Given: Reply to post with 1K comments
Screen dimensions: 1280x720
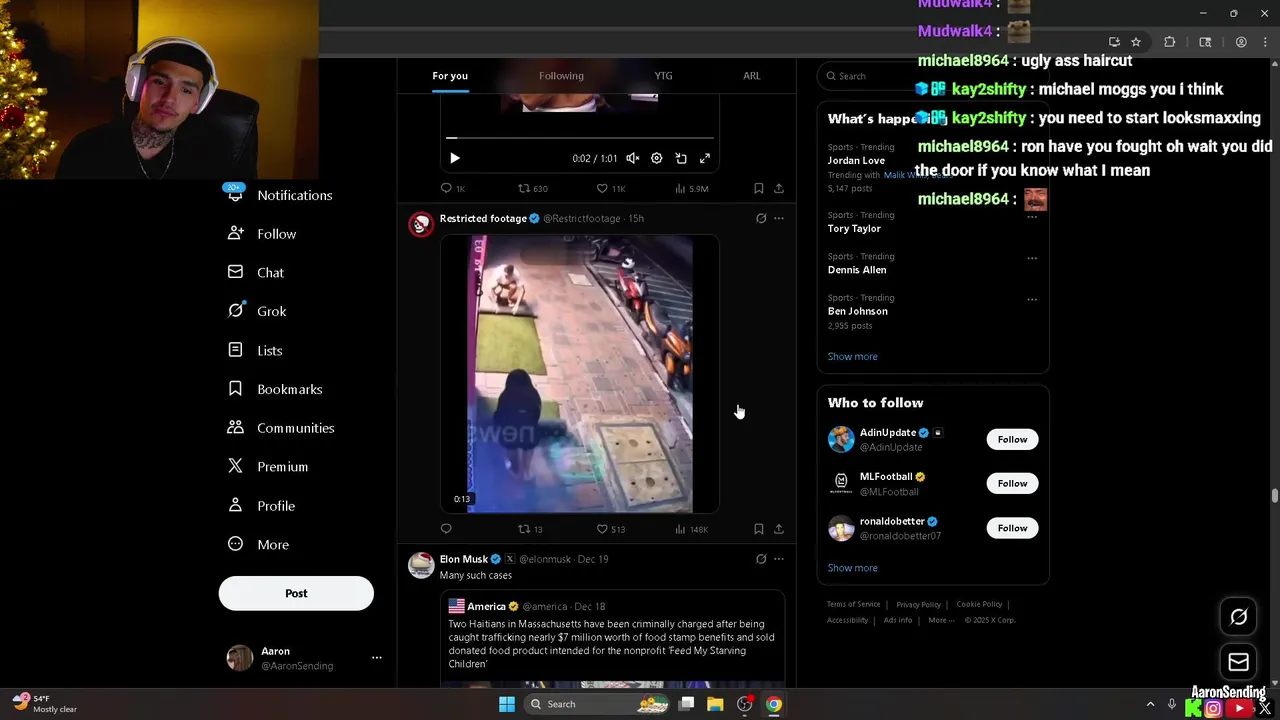Looking at the screenshot, I should pyautogui.click(x=453, y=188).
